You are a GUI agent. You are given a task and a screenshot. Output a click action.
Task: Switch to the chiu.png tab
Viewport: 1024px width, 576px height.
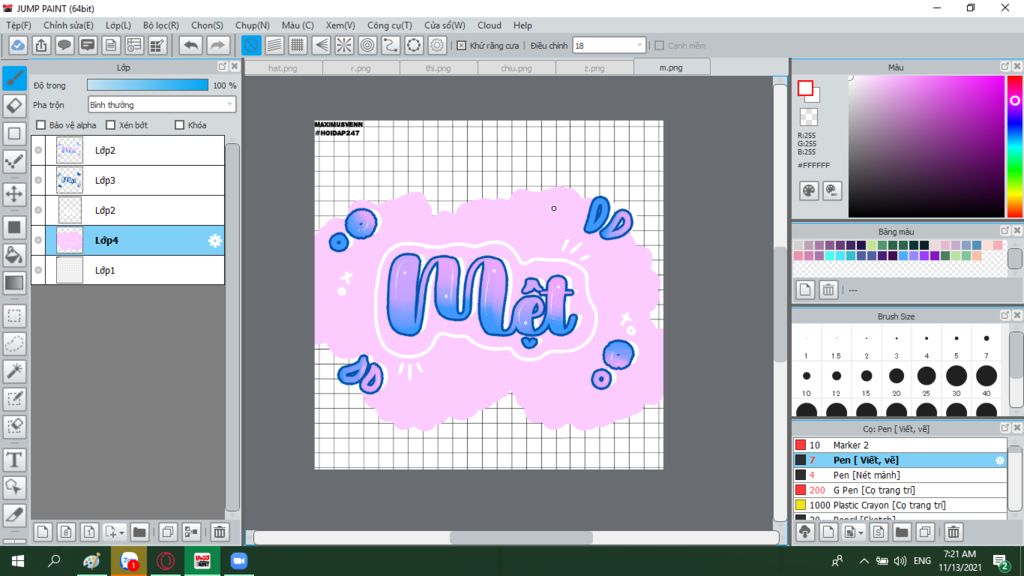click(x=517, y=68)
